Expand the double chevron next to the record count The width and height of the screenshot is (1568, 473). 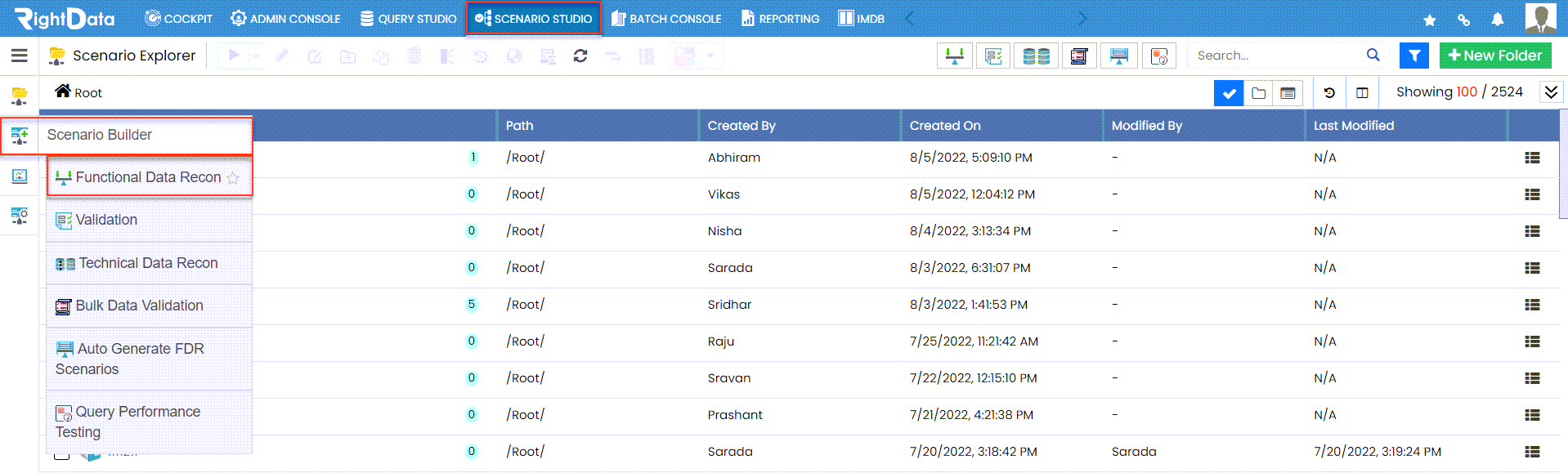click(x=1551, y=91)
